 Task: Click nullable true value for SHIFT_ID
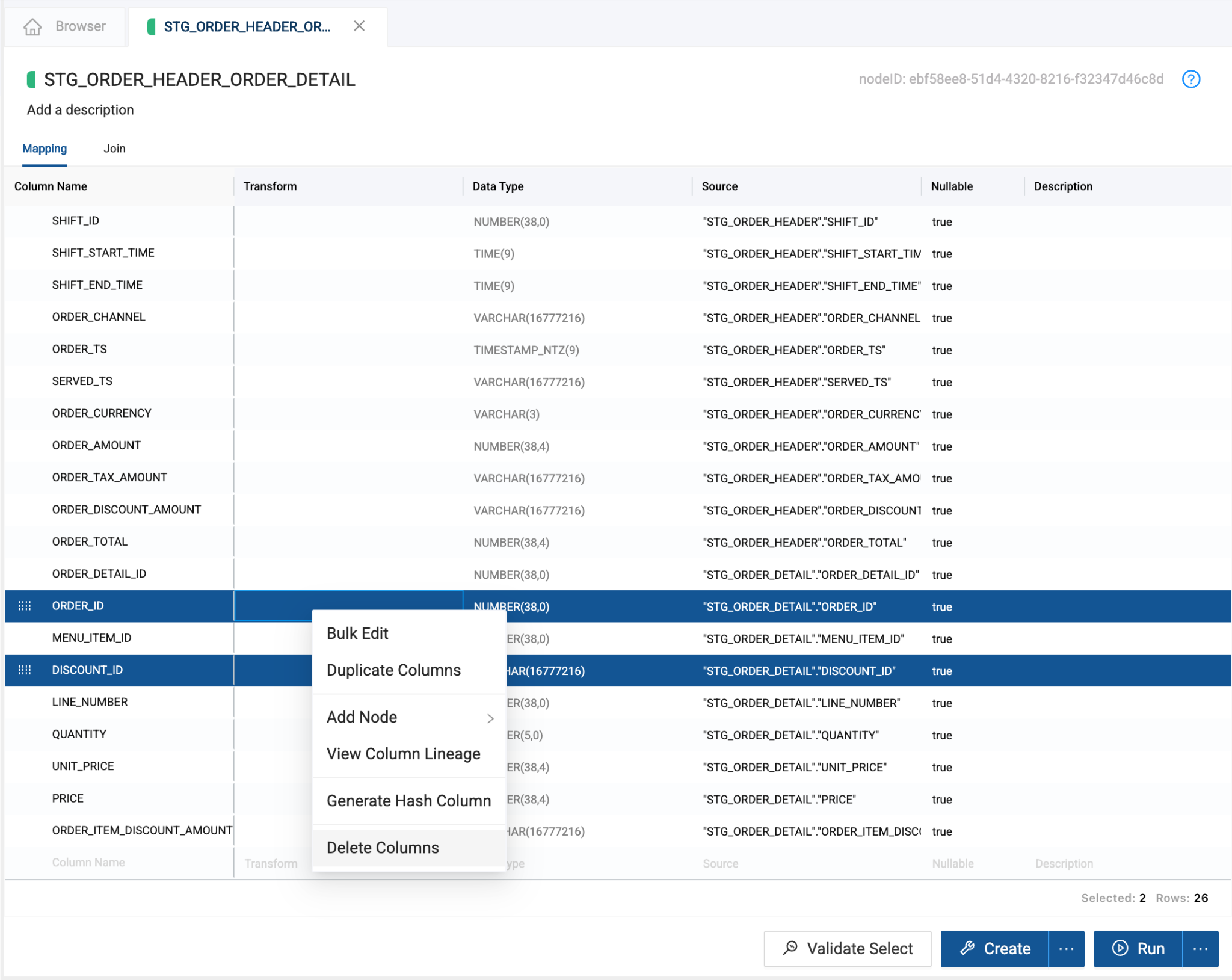pos(942,222)
